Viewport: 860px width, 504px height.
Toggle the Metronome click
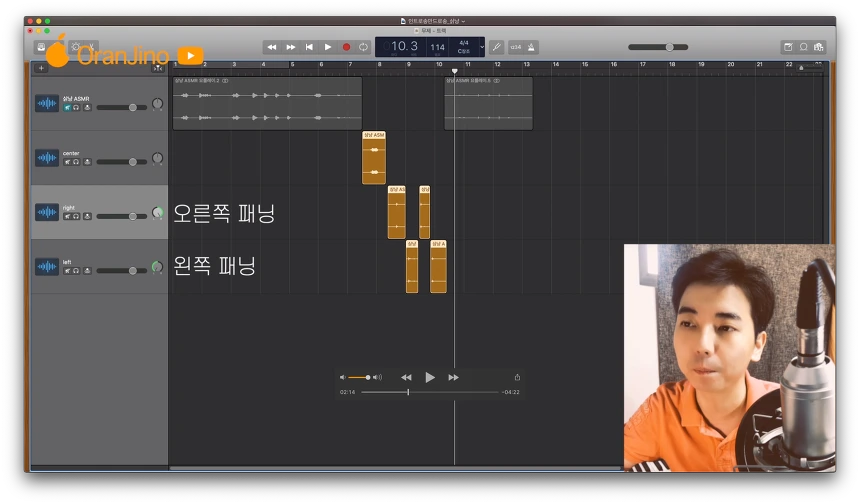click(x=531, y=47)
